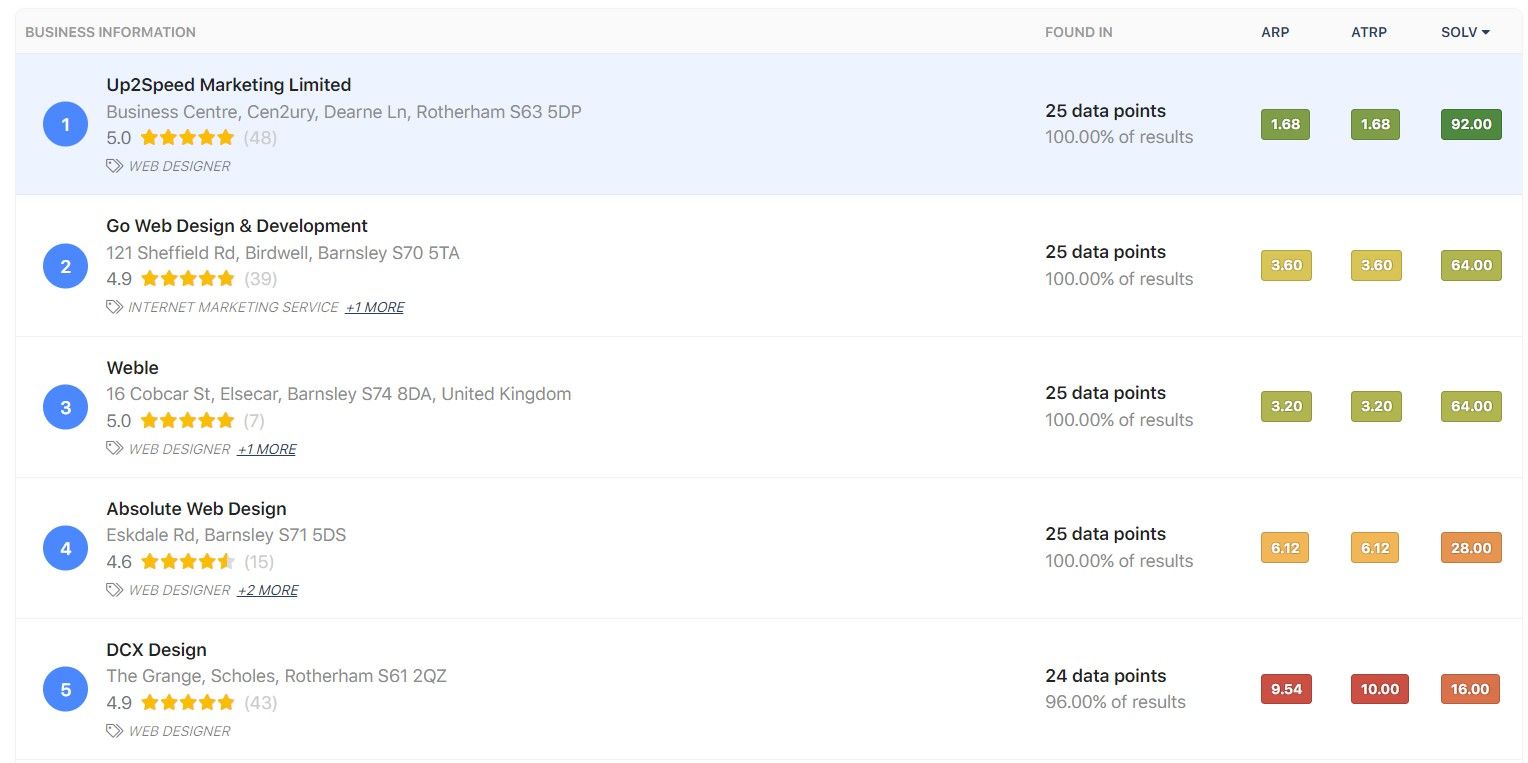The height and width of the screenshot is (763, 1528).
Task: Expand +2 MORE categories for Absolute Web Design
Action: (x=268, y=590)
